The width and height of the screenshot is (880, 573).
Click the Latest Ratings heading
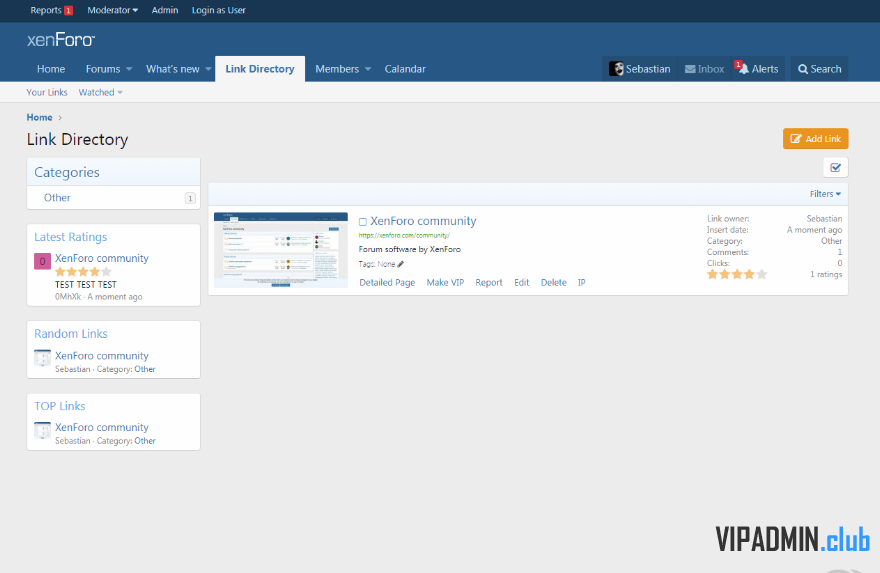click(x=71, y=237)
